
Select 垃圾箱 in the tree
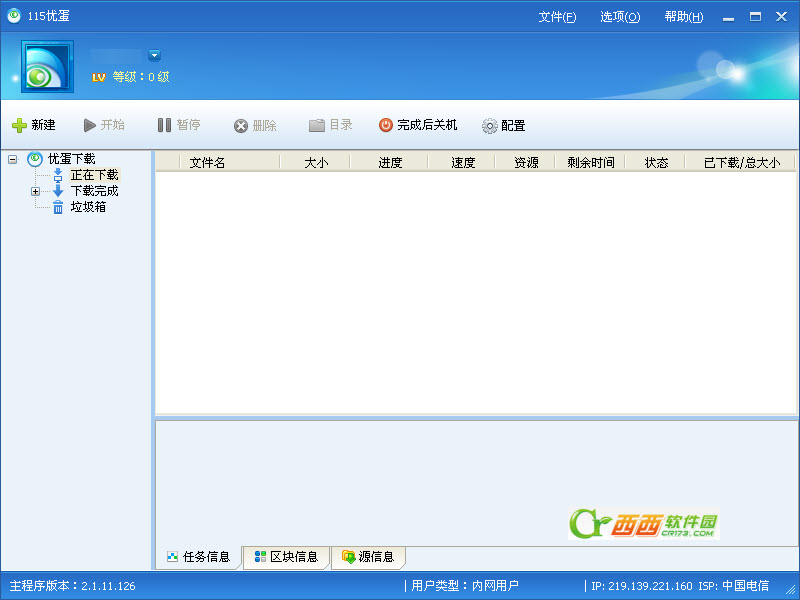coord(88,207)
